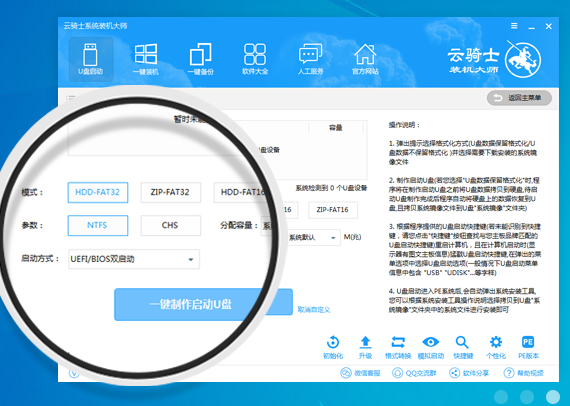Viewport: 570px width, 406px height.
Task: Click 取消自定义 link
Action: click(x=314, y=310)
